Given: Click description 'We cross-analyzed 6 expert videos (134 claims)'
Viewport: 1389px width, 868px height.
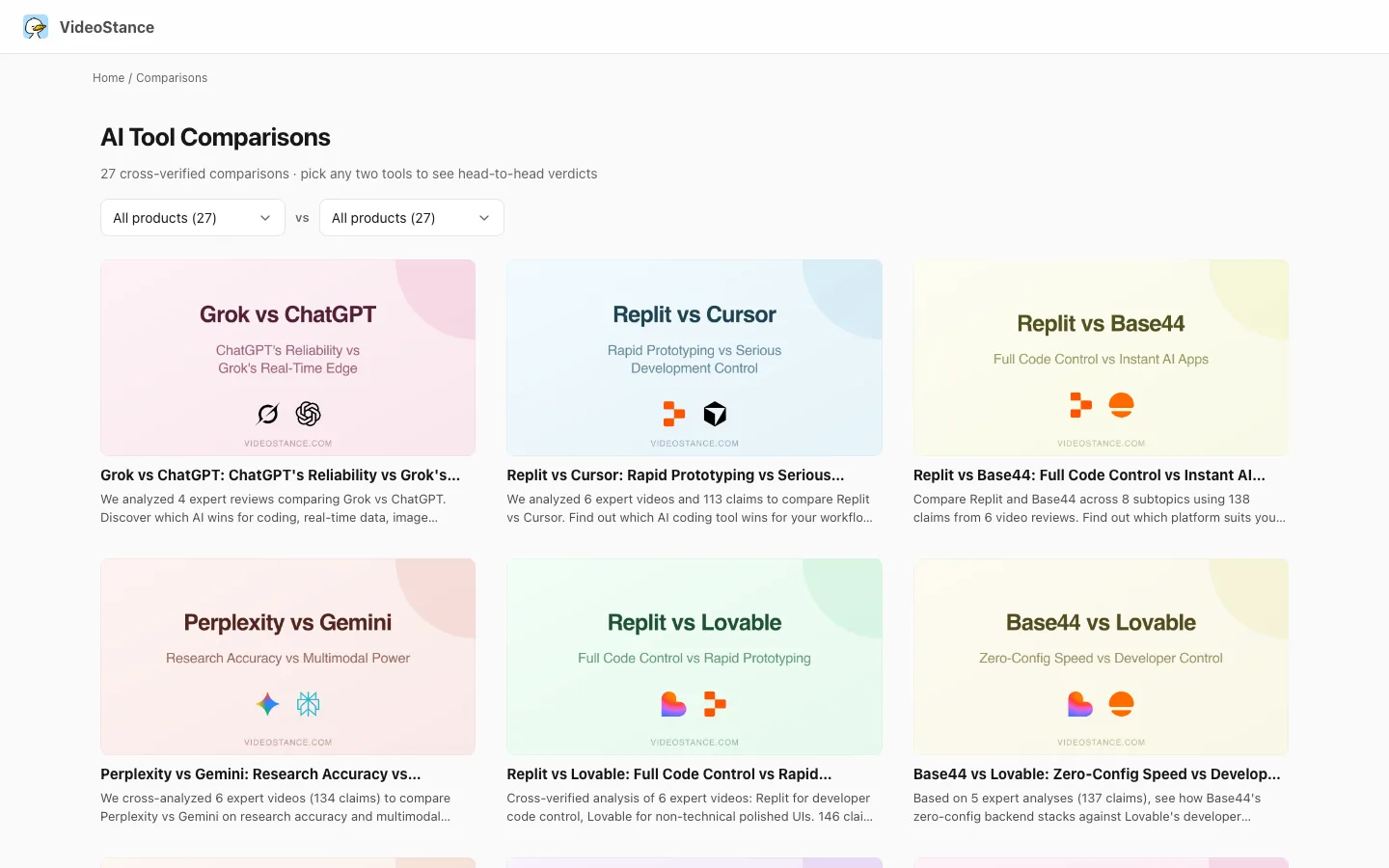Looking at the screenshot, I should [276, 807].
